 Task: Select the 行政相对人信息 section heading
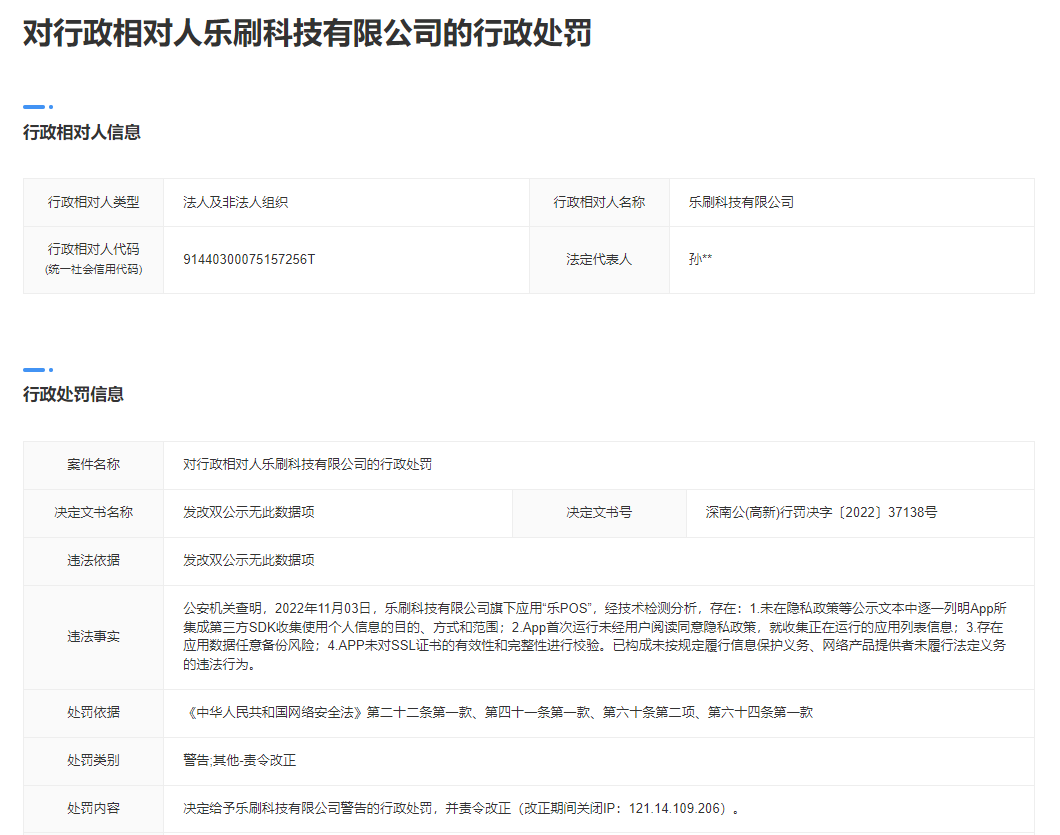tap(82, 132)
